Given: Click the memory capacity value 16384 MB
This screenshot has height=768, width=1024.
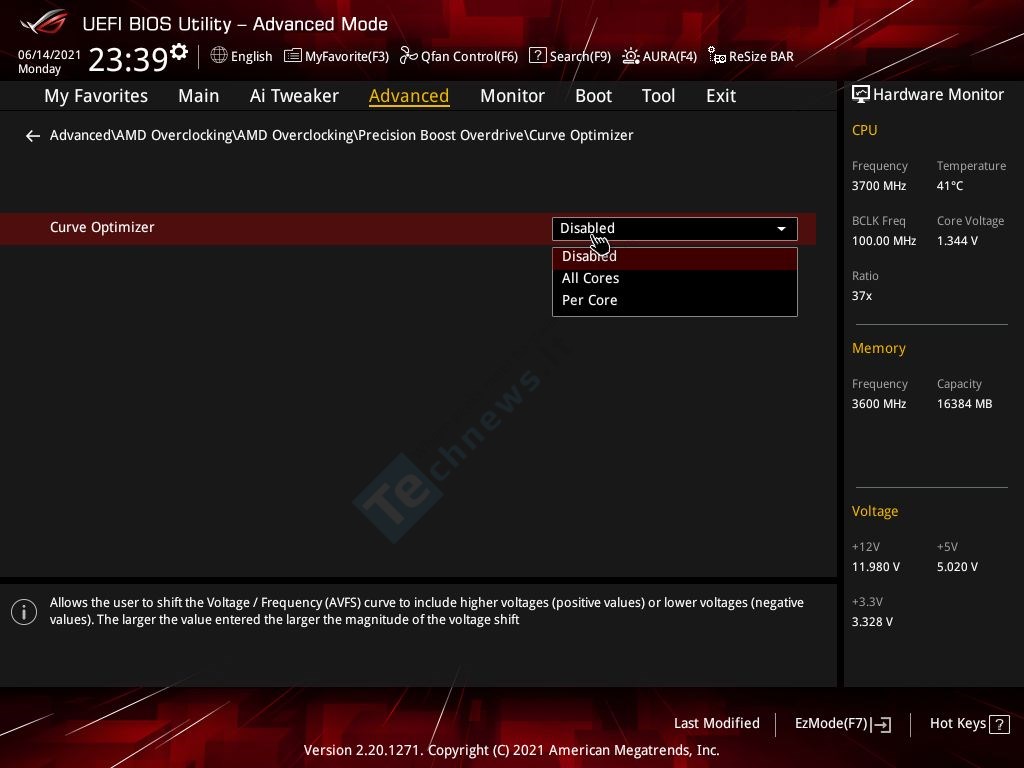Looking at the screenshot, I should 964,404.
